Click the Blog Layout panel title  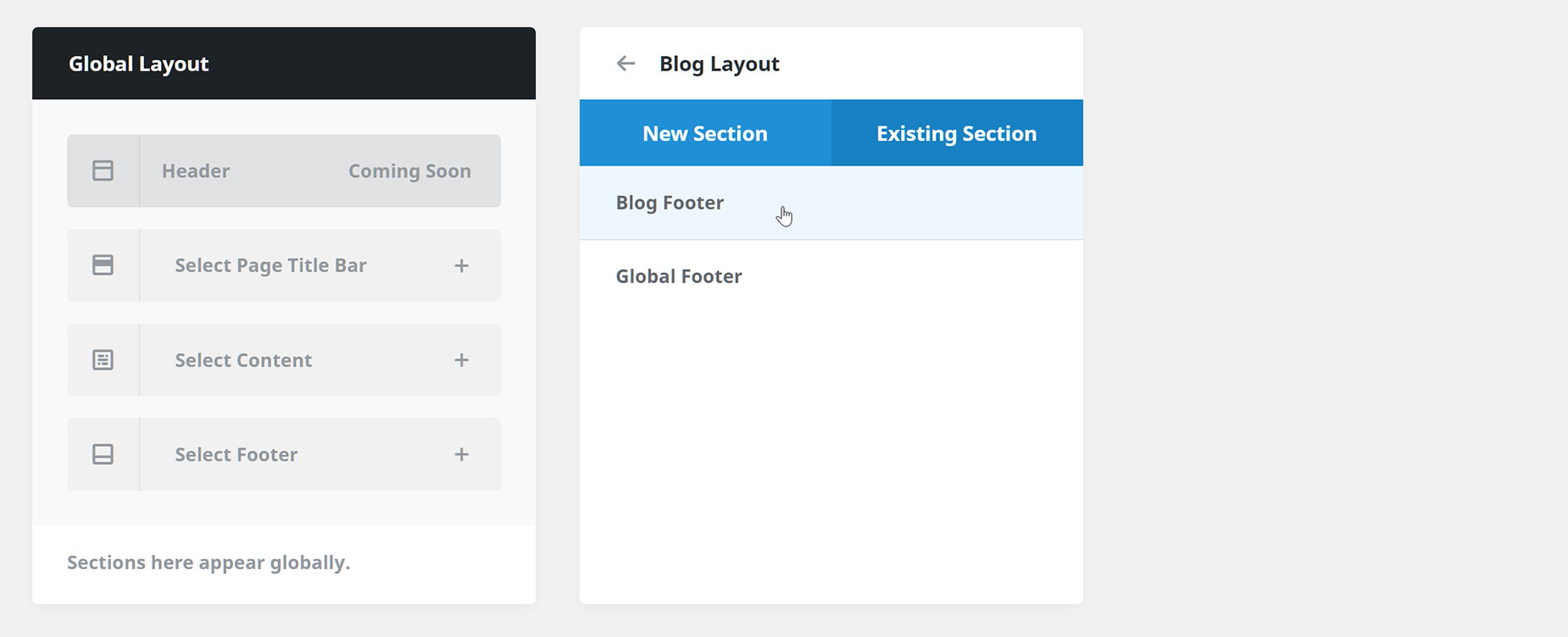pos(720,64)
